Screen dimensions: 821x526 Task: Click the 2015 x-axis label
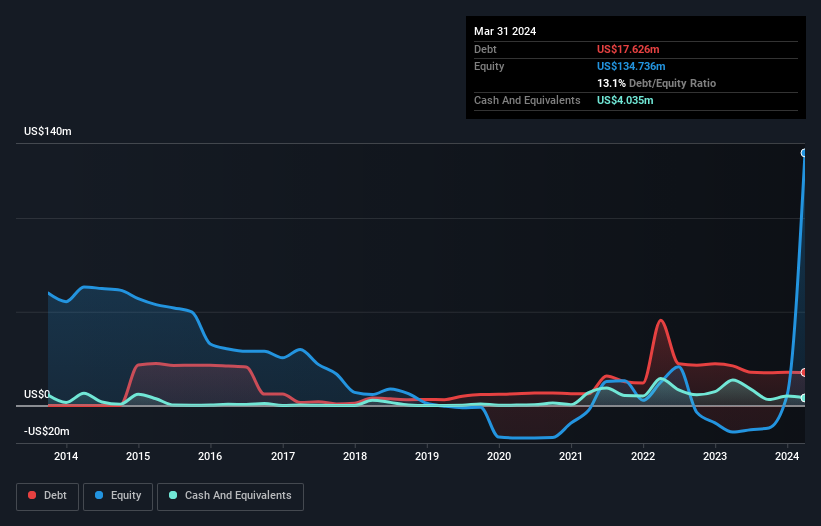point(138,456)
